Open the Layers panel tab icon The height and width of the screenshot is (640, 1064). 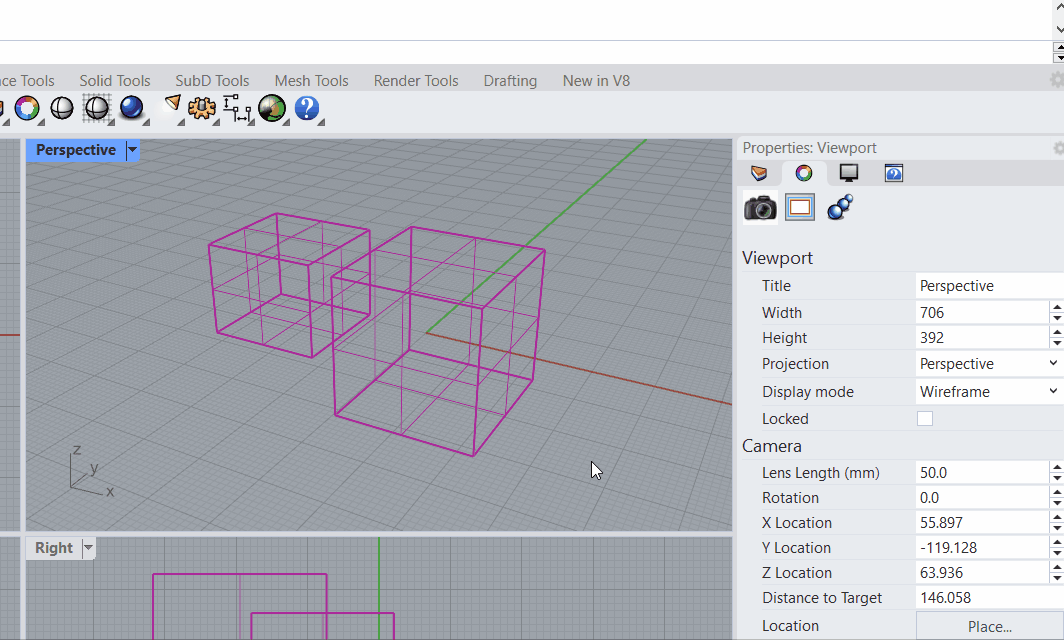click(759, 173)
